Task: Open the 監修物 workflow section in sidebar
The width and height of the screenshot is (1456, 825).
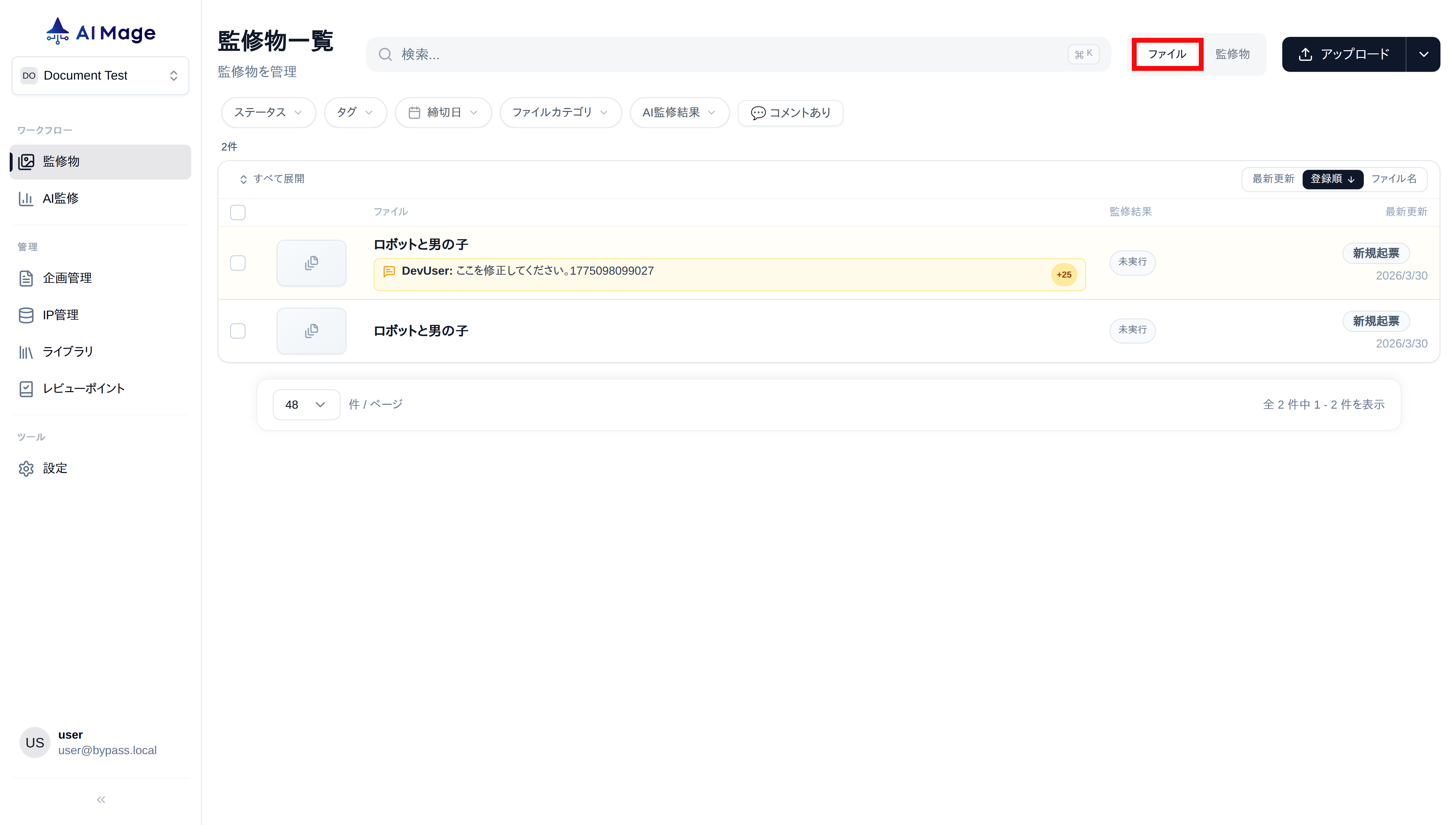Action: (x=62, y=161)
